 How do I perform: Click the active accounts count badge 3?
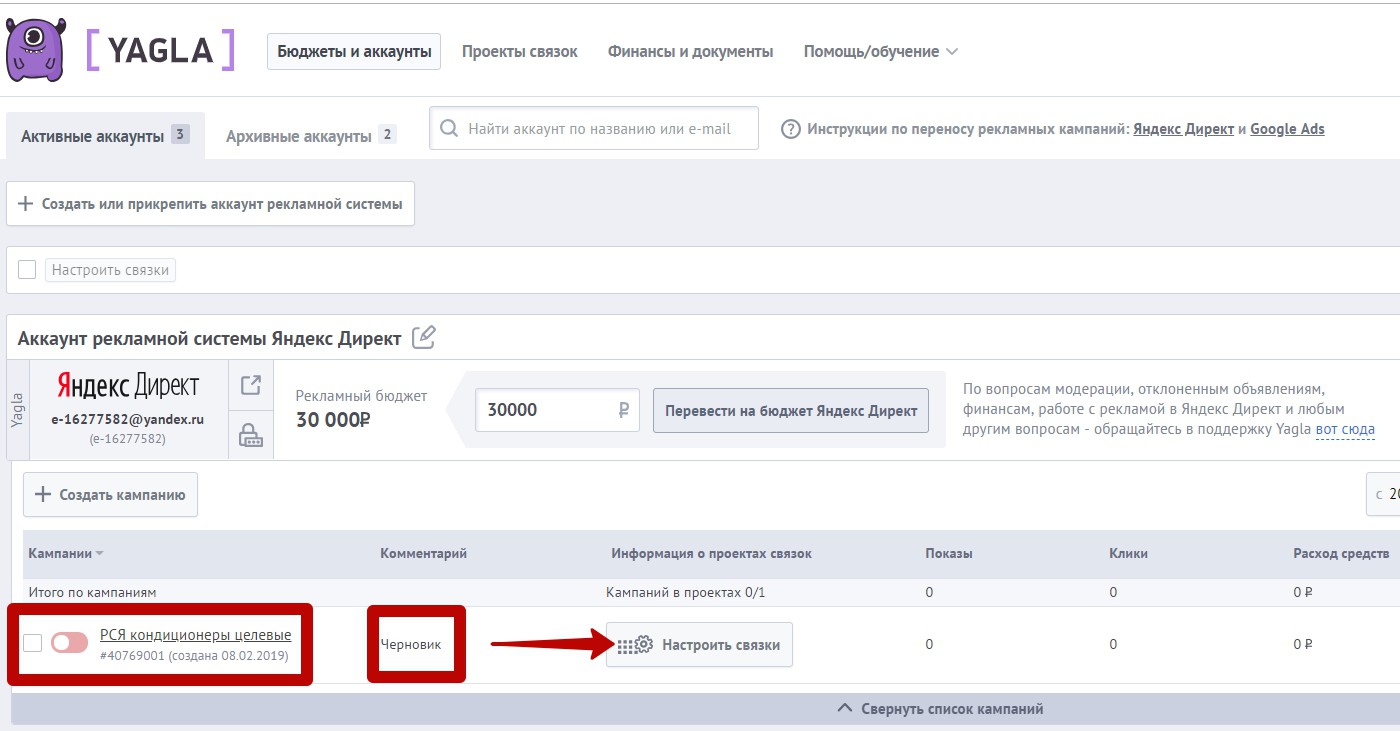pos(180,134)
